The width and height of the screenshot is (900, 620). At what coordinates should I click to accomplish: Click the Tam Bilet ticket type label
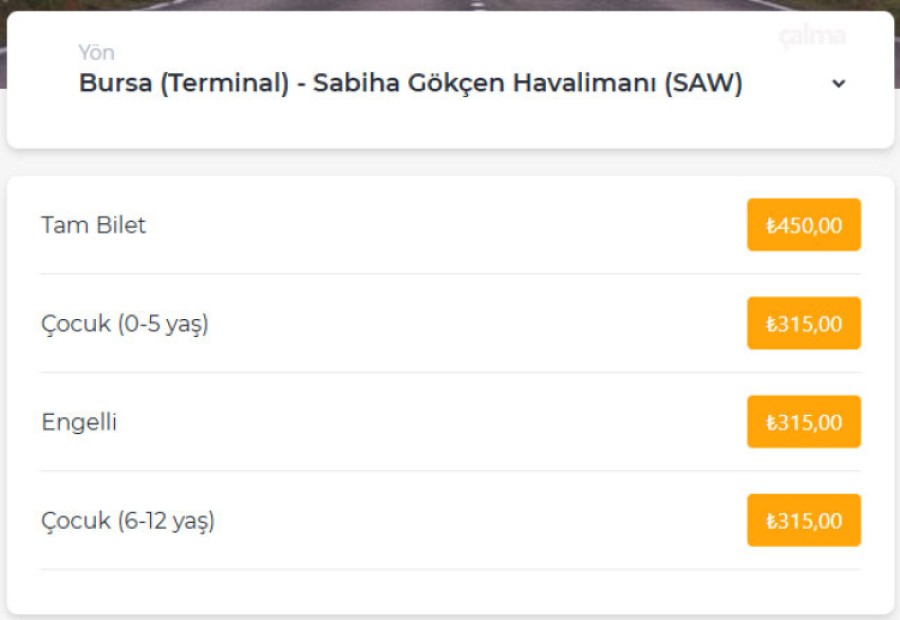94,224
